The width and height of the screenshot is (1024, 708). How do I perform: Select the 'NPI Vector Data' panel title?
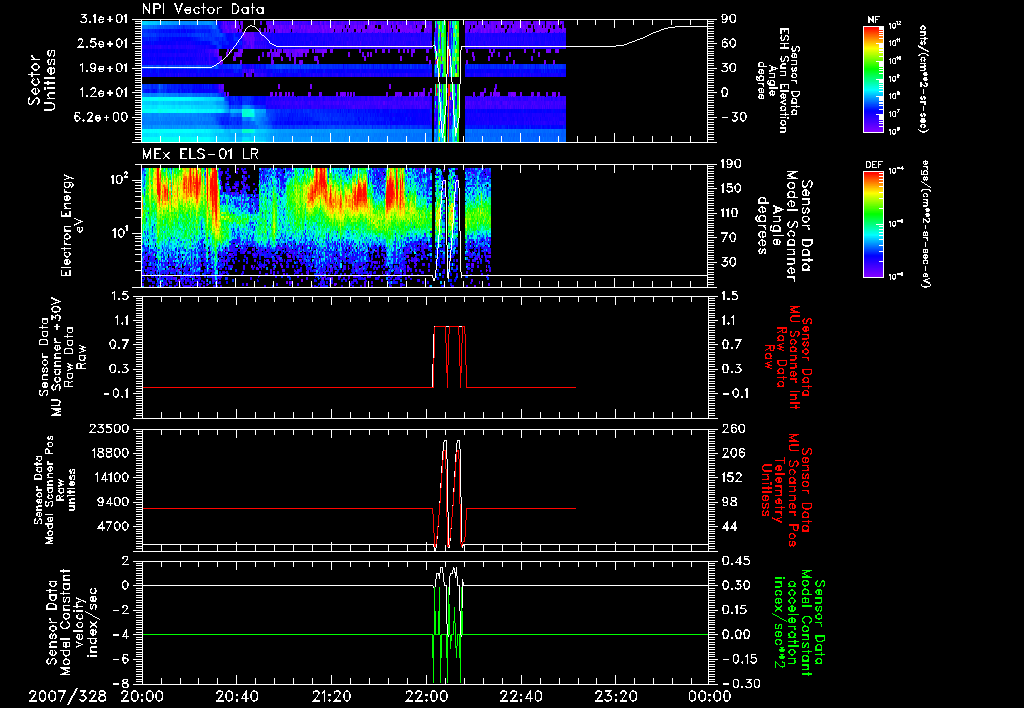203,9
